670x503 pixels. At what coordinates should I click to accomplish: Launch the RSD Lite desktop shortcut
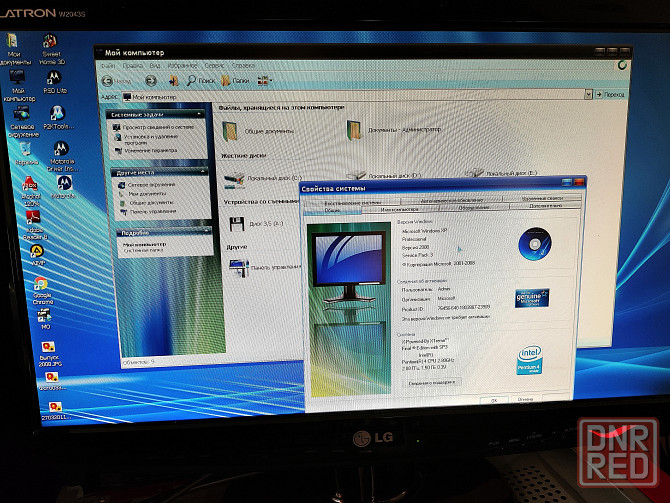pyautogui.click(x=54, y=82)
